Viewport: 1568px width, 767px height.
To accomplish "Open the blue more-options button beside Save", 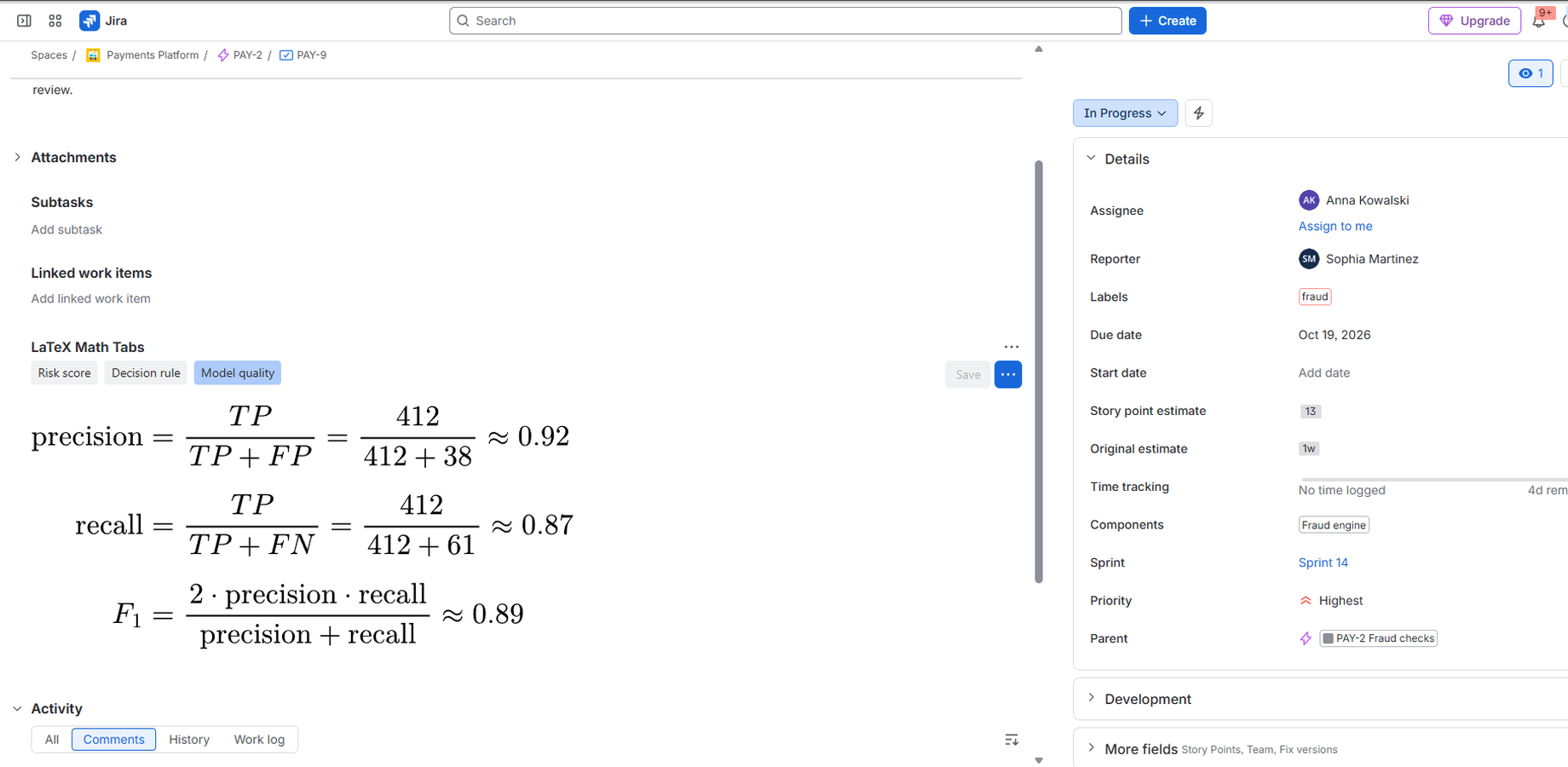I will (1008, 374).
